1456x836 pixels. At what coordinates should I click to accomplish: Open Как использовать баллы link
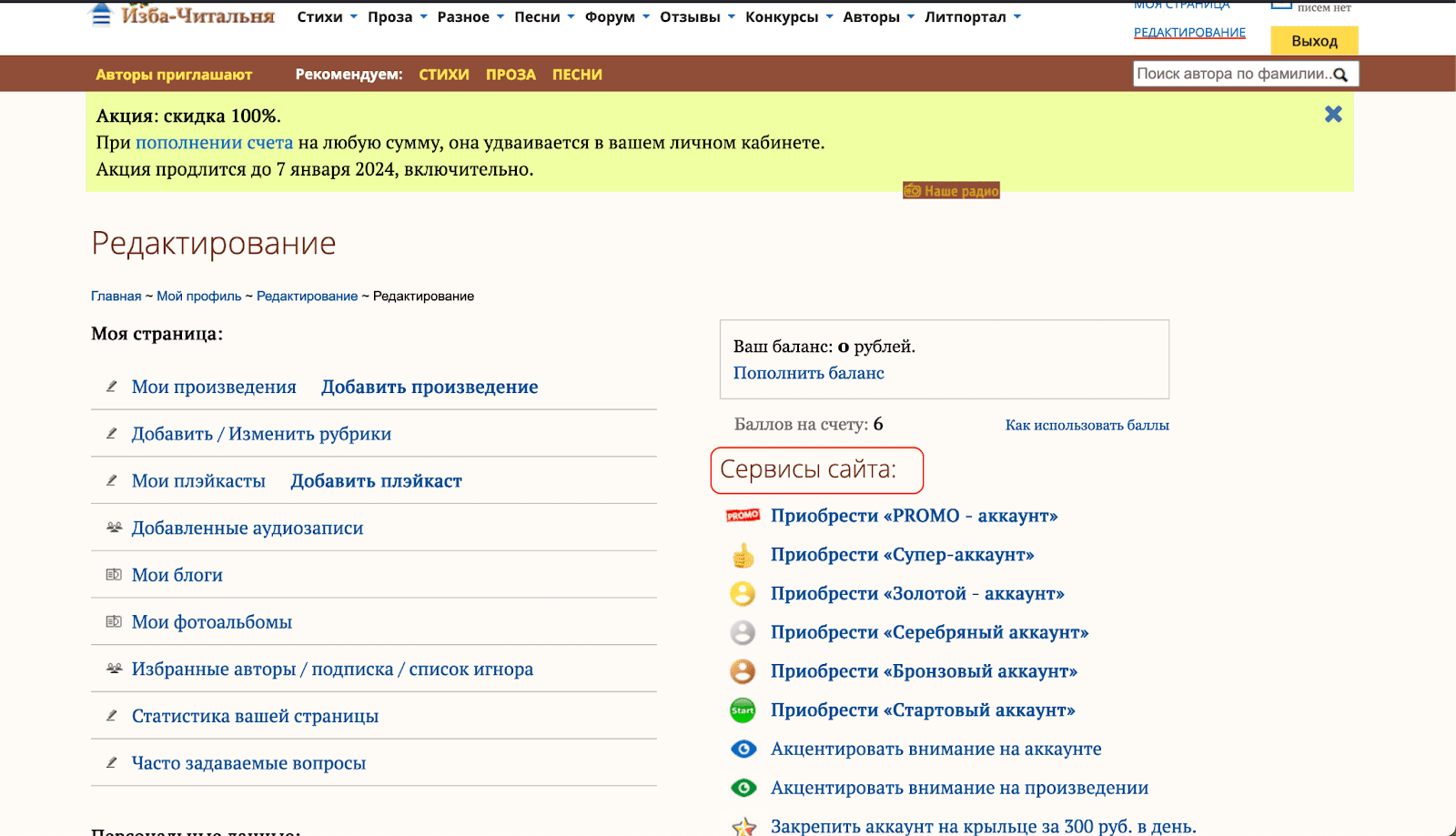[1087, 425]
